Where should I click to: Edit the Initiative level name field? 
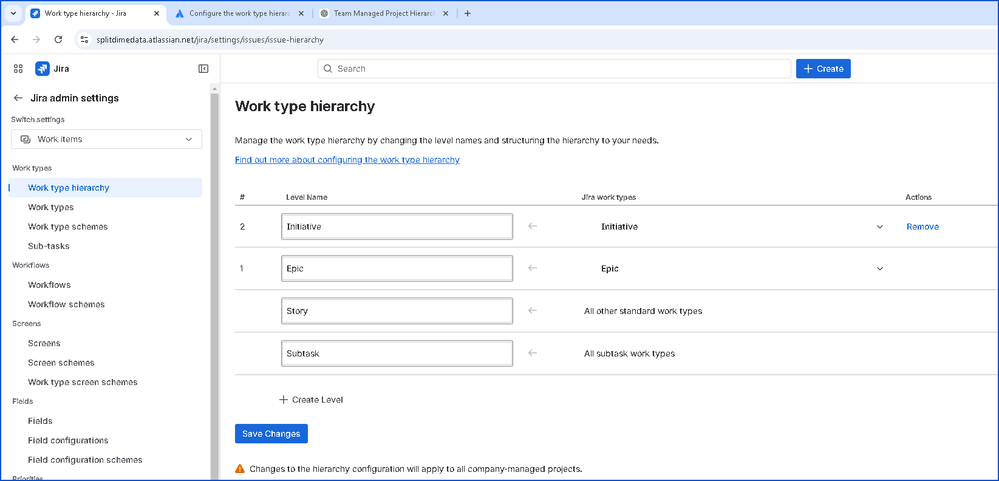[397, 226]
